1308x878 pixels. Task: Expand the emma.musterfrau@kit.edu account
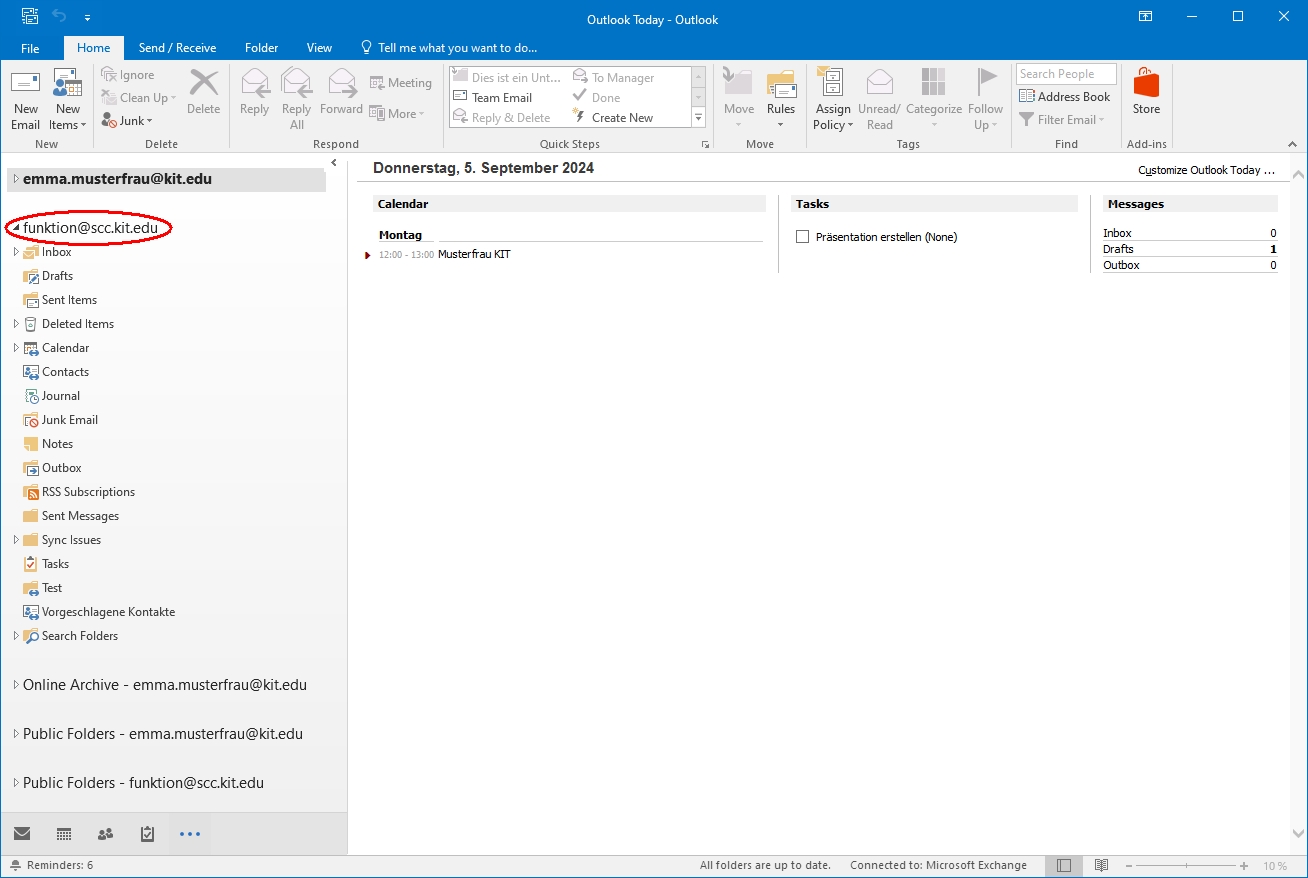(16, 179)
